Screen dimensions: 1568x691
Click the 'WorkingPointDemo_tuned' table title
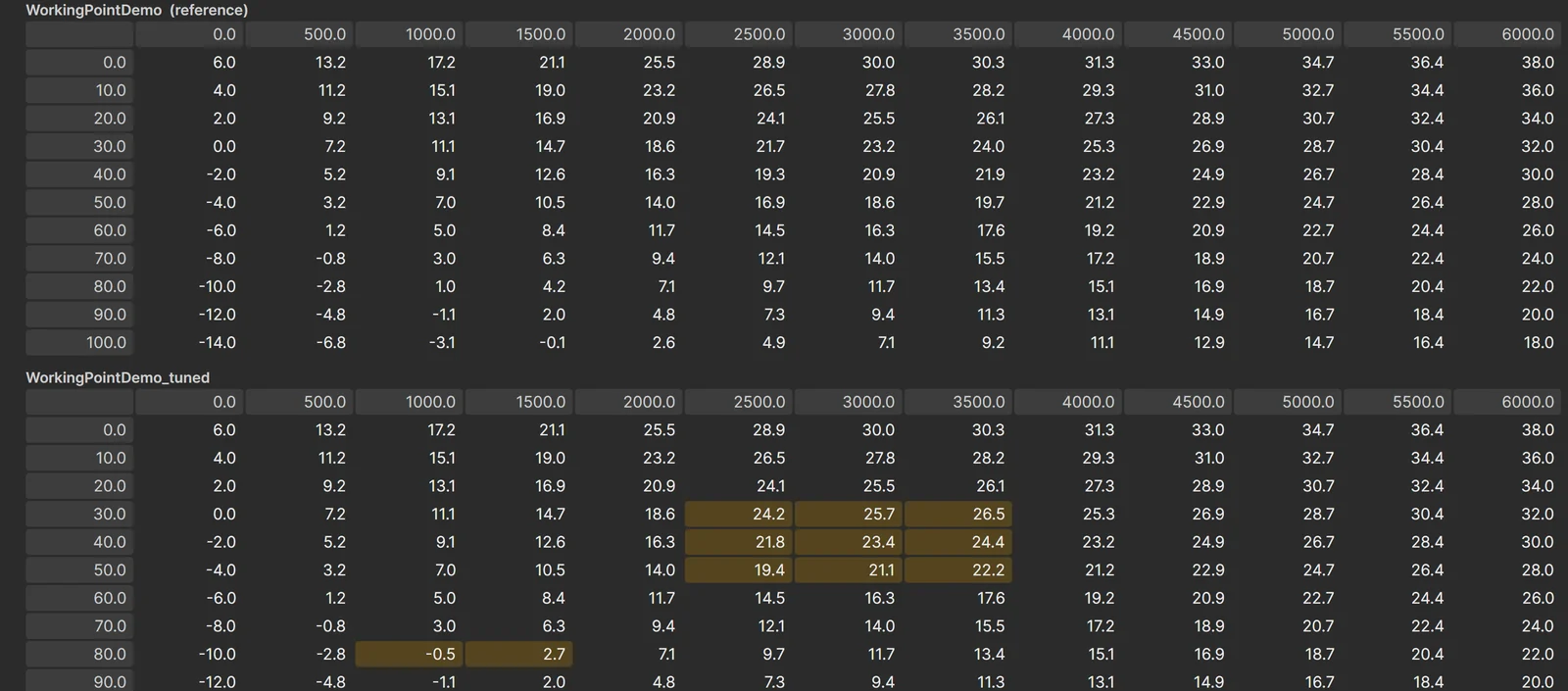(x=118, y=377)
